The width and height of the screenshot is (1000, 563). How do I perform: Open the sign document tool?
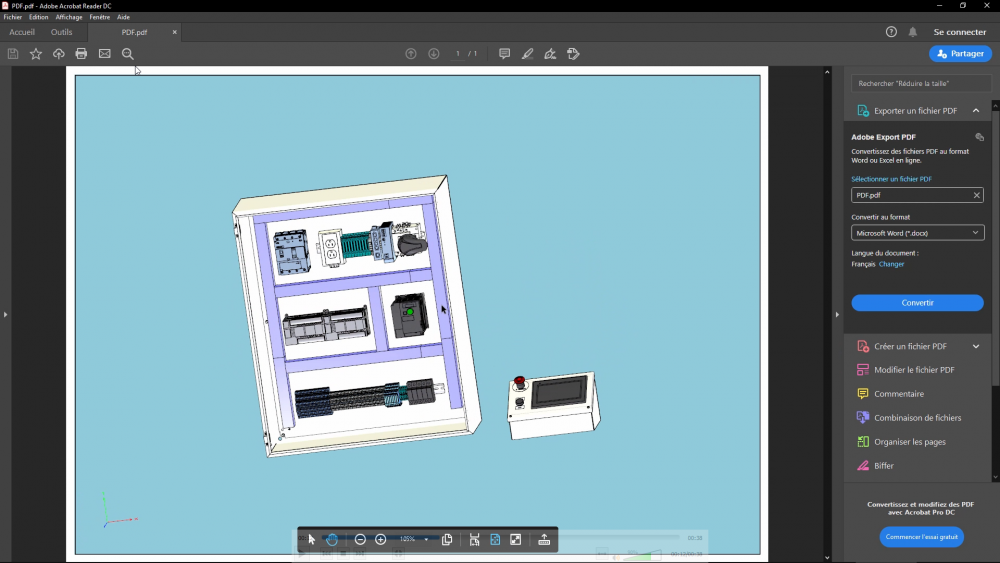550,54
